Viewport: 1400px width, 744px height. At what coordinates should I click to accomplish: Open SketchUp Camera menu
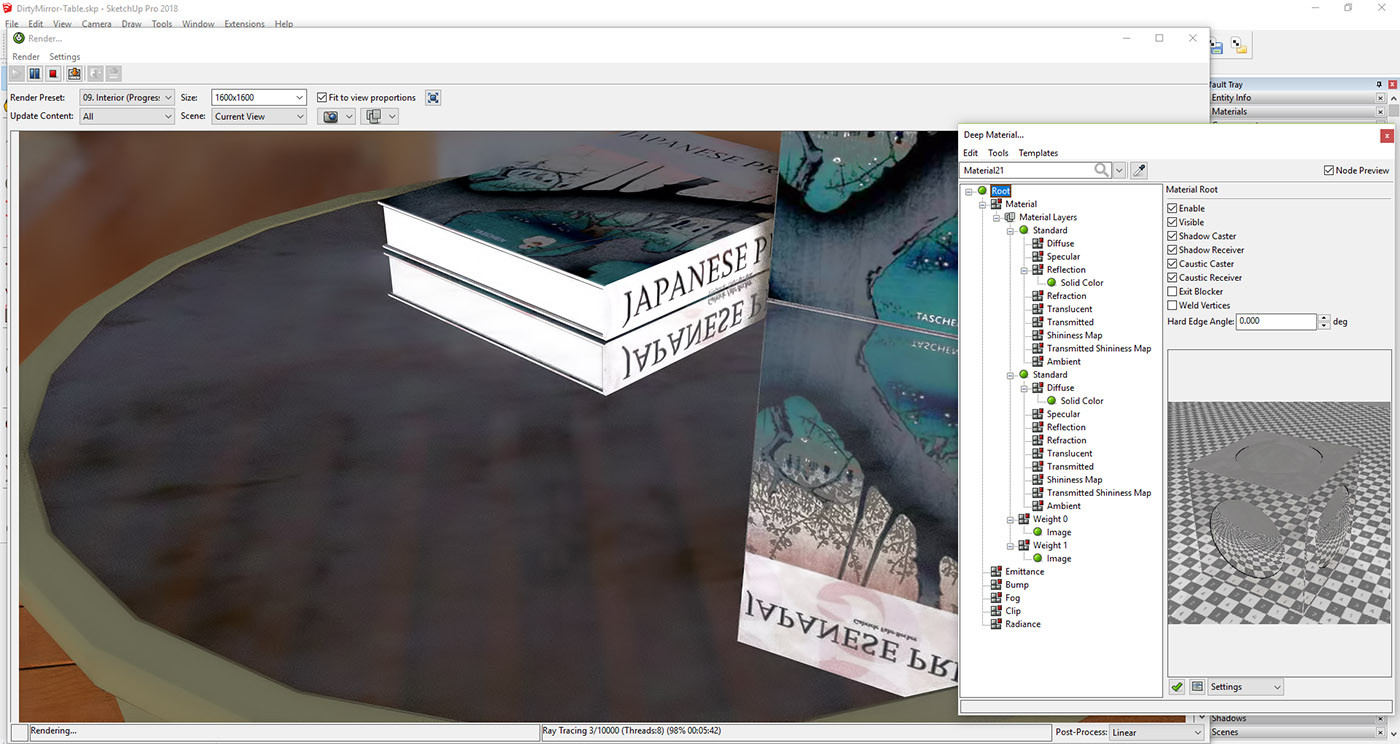(97, 24)
